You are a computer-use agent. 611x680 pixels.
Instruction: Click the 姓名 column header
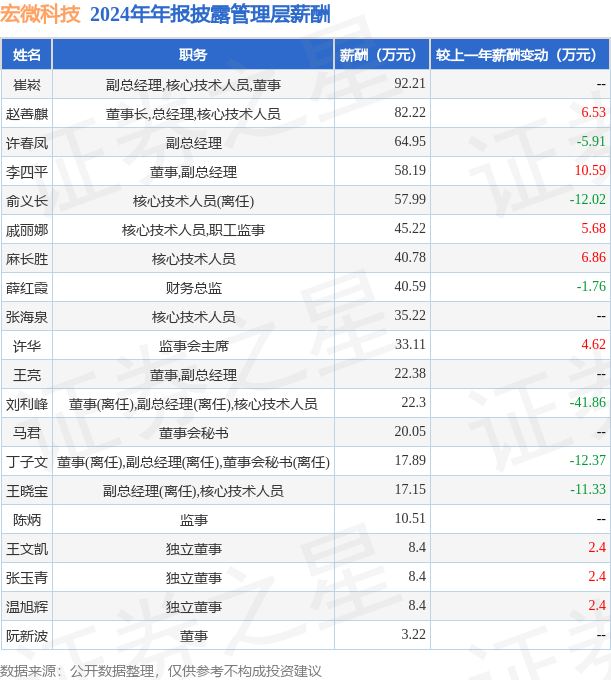click(26, 55)
